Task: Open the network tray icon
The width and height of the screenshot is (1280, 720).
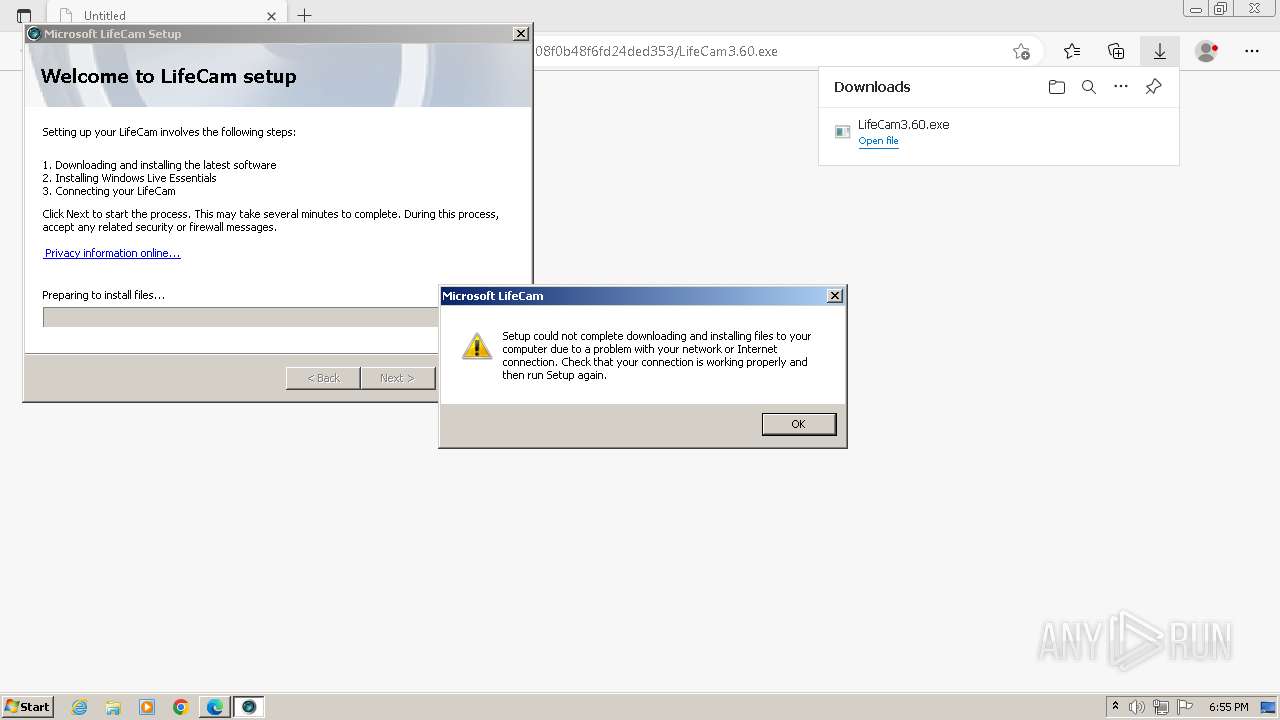Action: (x=1161, y=707)
